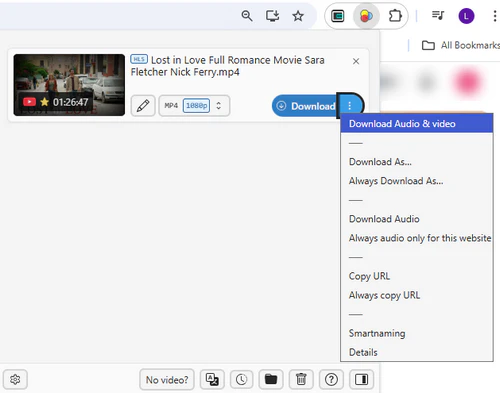Image resolution: width=500 pixels, height=393 pixels.
Task: Clear list with the trash can icon
Action: coord(301,379)
